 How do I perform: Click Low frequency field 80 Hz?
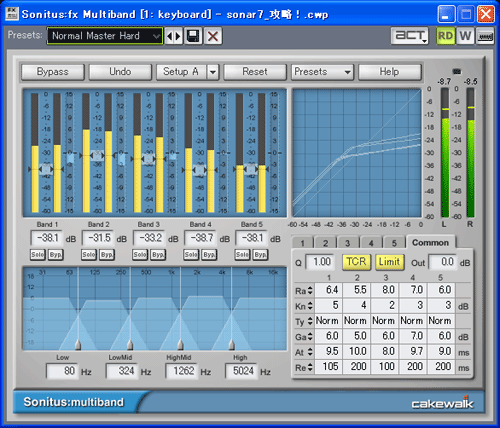click(62, 371)
